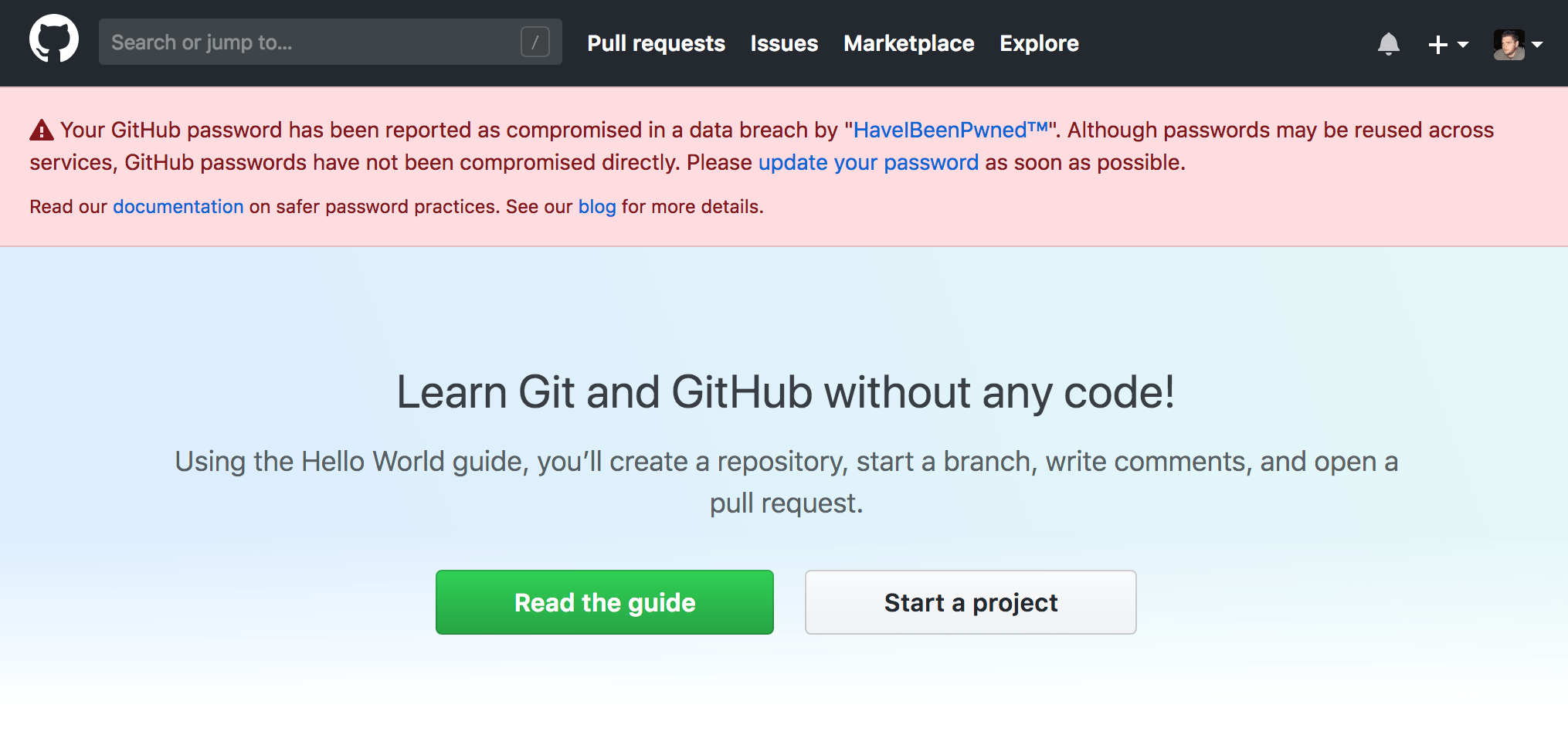Click the slash shortcut key icon
The image size is (1568, 752).
click(535, 42)
